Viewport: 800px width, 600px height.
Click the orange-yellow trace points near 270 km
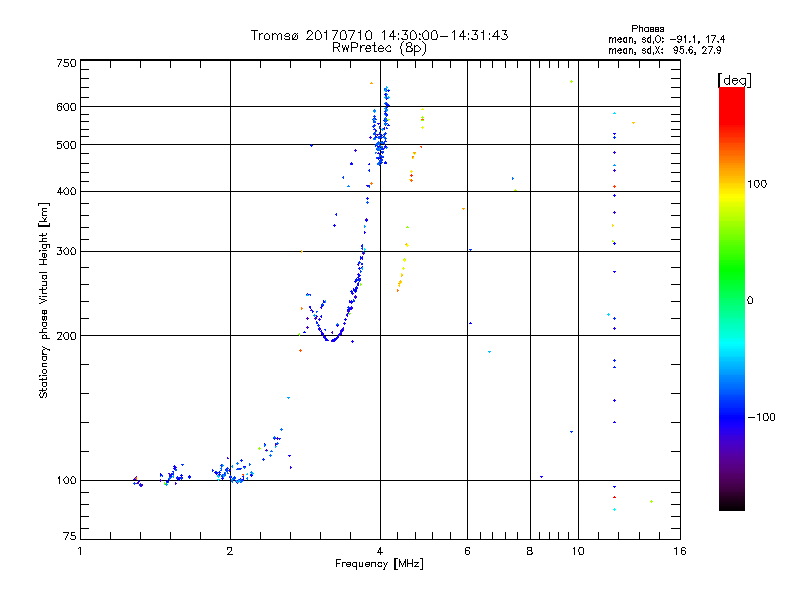pos(402,276)
